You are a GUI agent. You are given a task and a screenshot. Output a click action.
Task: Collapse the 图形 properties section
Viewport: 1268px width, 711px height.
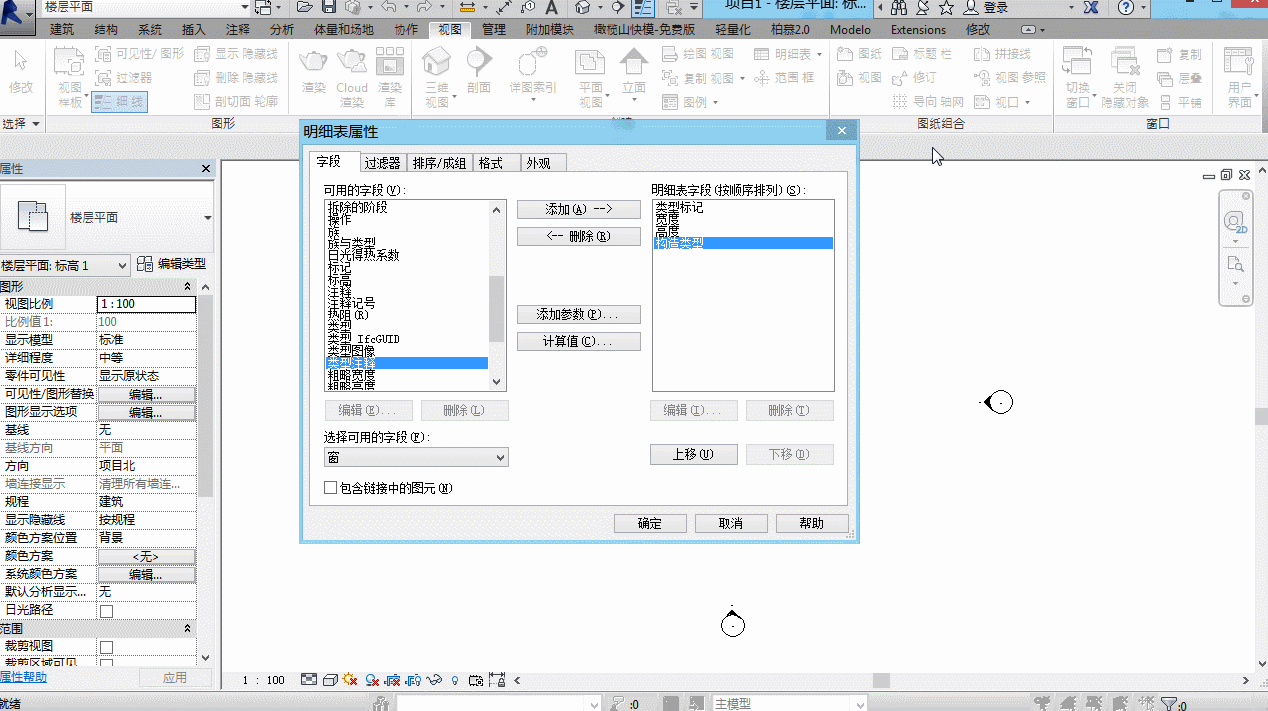click(x=187, y=286)
